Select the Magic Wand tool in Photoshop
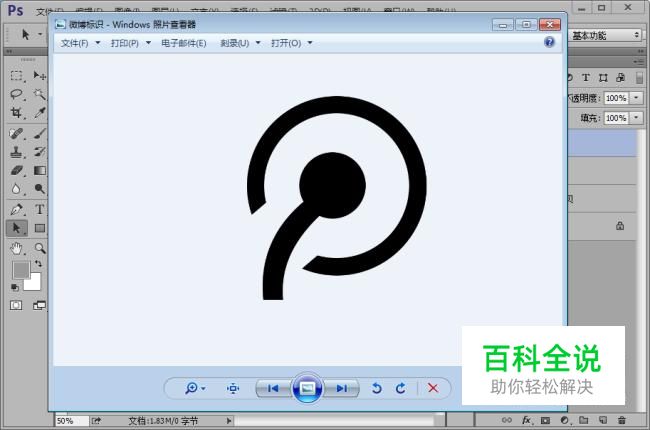650x430 pixels. point(39,94)
